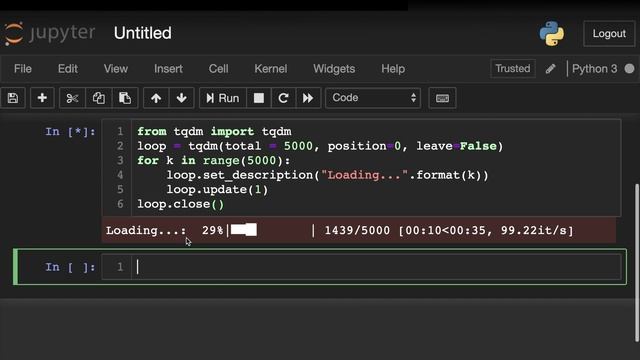Open the Insert menu
Screen dimensions: 640x360
pyautogui.click(x=168, y=69)
